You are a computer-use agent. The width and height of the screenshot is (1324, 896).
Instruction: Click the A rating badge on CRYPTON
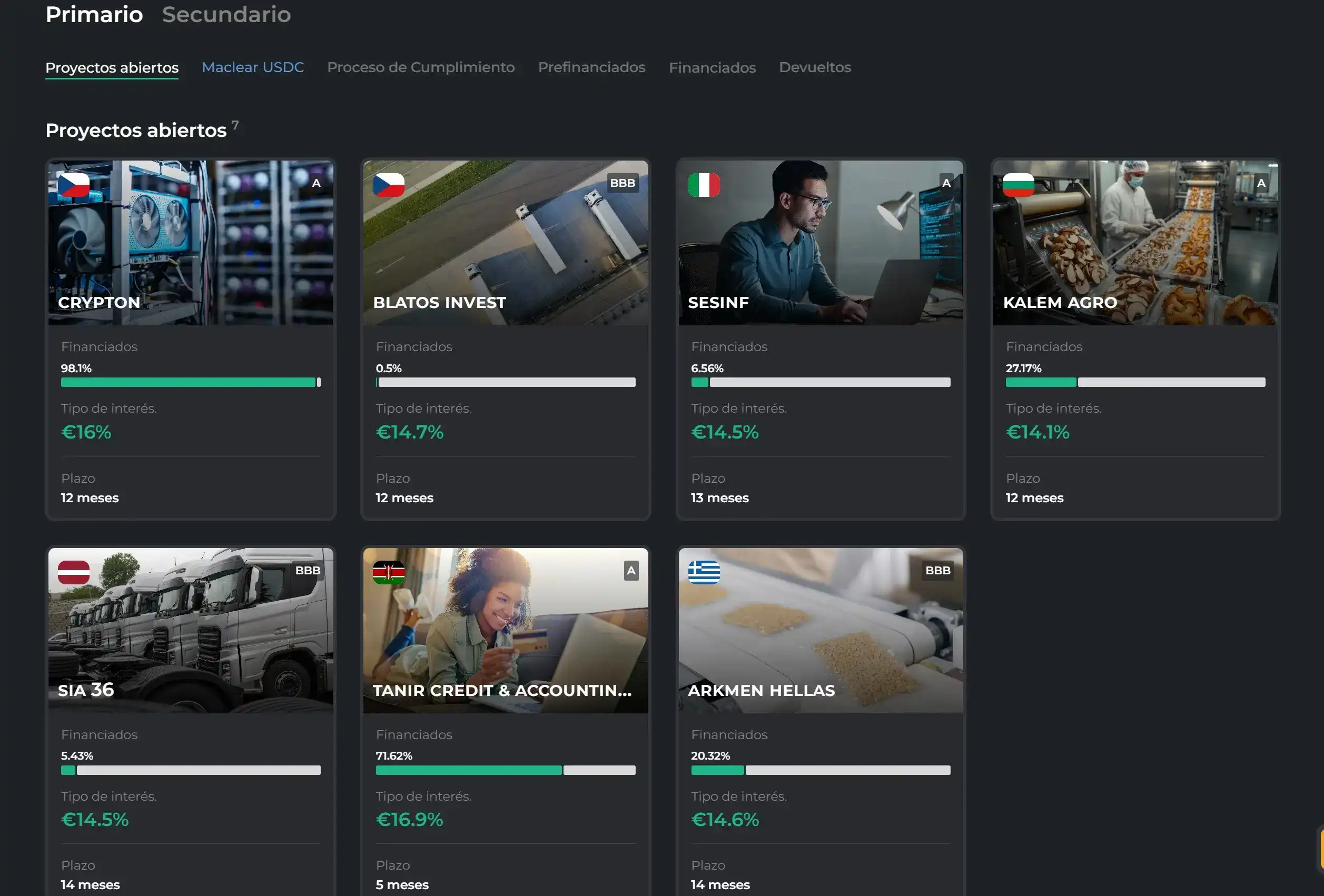pyautogui.click(x=316, y=183)
